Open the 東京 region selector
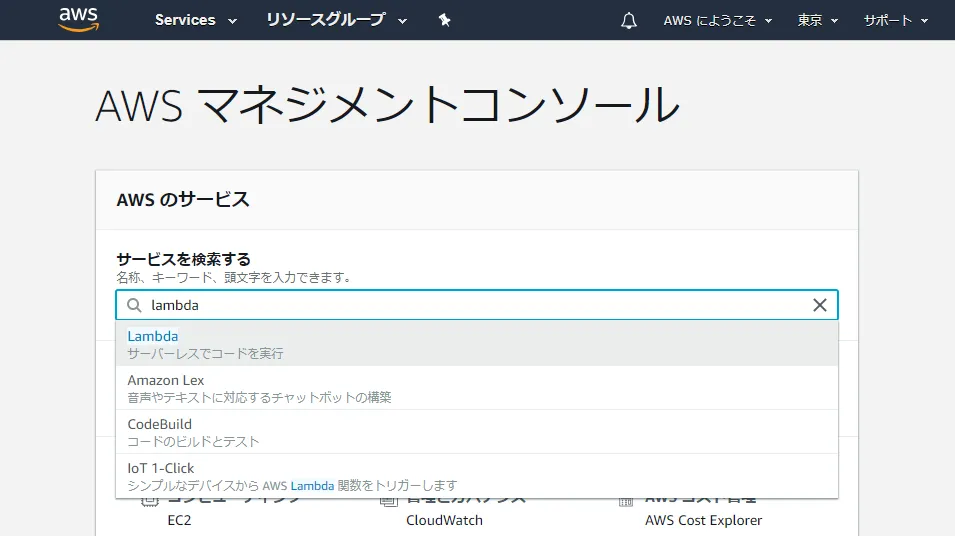Screen dimensions: 955x536 pos(817,20)
